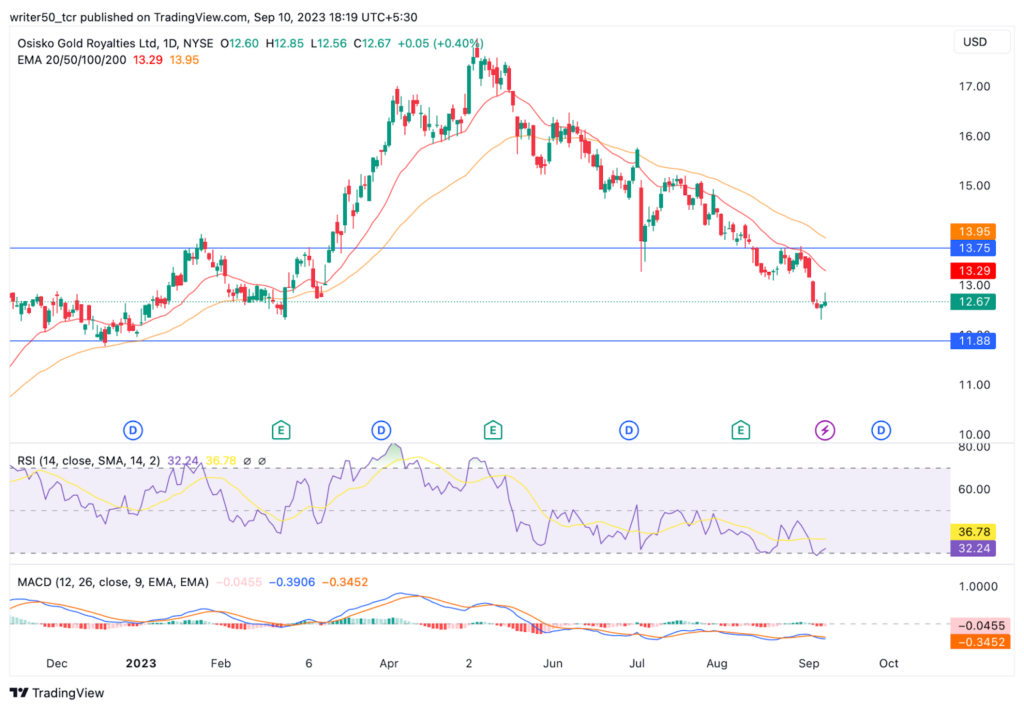1024x710 pixels.
Task: Click the C12.67 close value
Action: (372, 43)
